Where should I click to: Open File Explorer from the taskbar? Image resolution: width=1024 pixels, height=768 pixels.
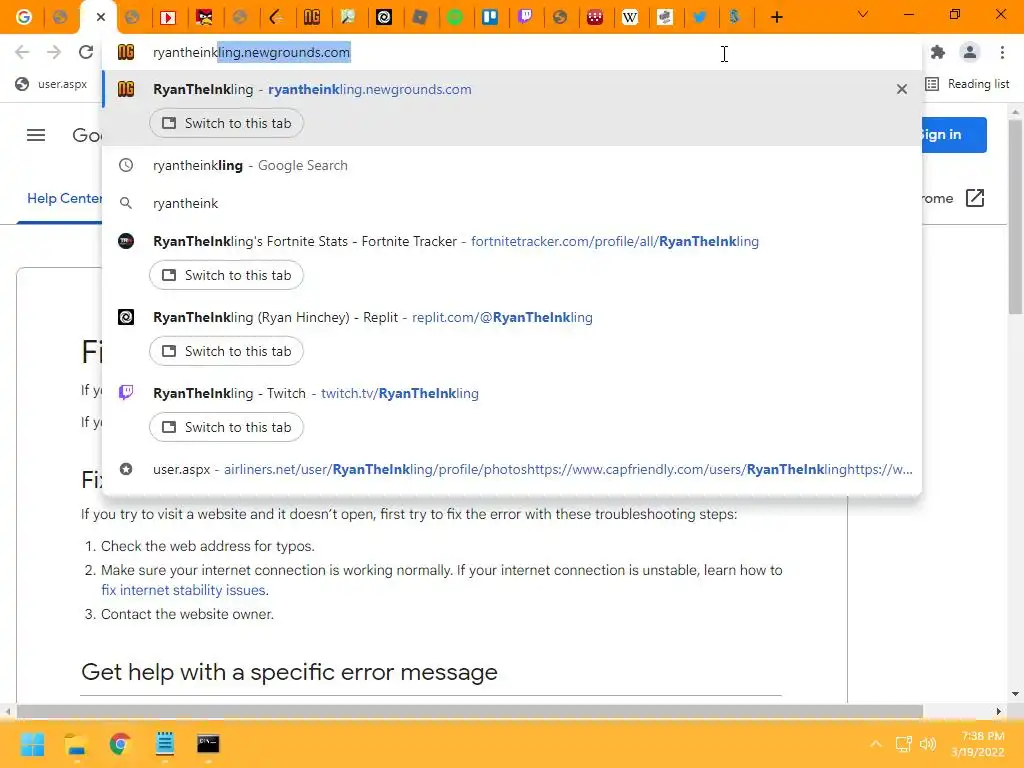coord(76,743)
